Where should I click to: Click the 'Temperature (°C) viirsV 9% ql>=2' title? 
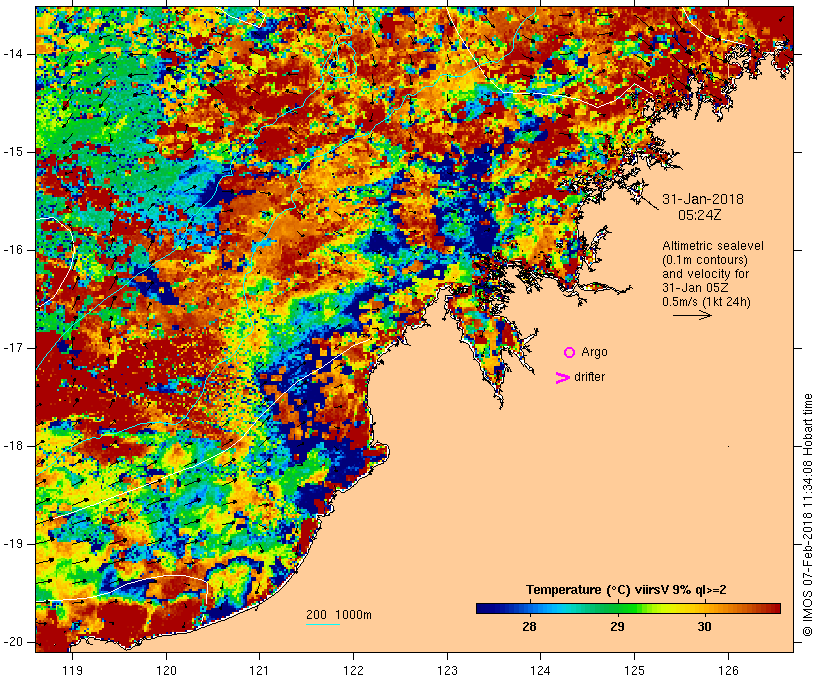click(626, 590)
